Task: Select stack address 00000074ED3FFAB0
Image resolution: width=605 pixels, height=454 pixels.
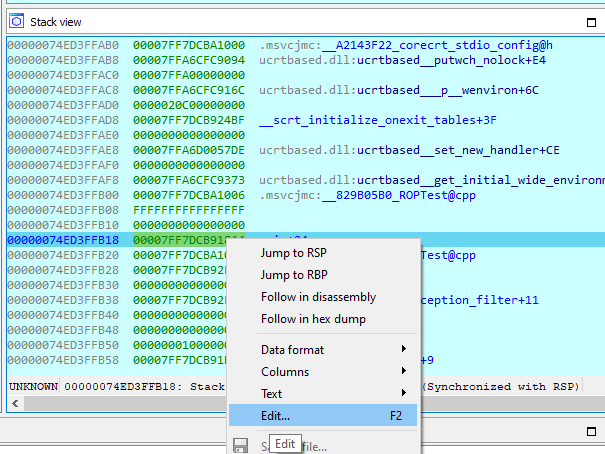Action: [x=62, y=46]
